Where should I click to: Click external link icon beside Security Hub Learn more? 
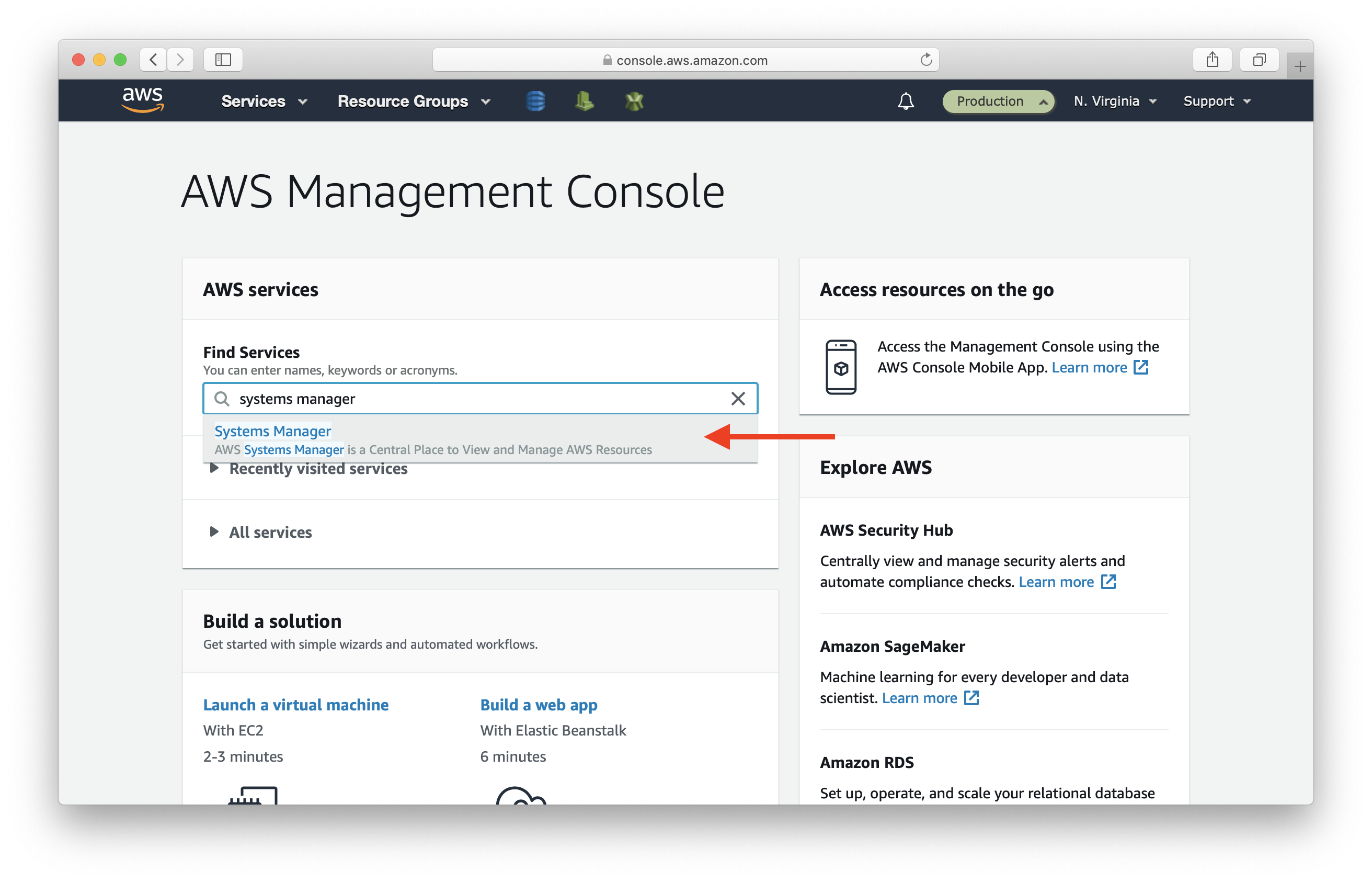pos(1108,582)
